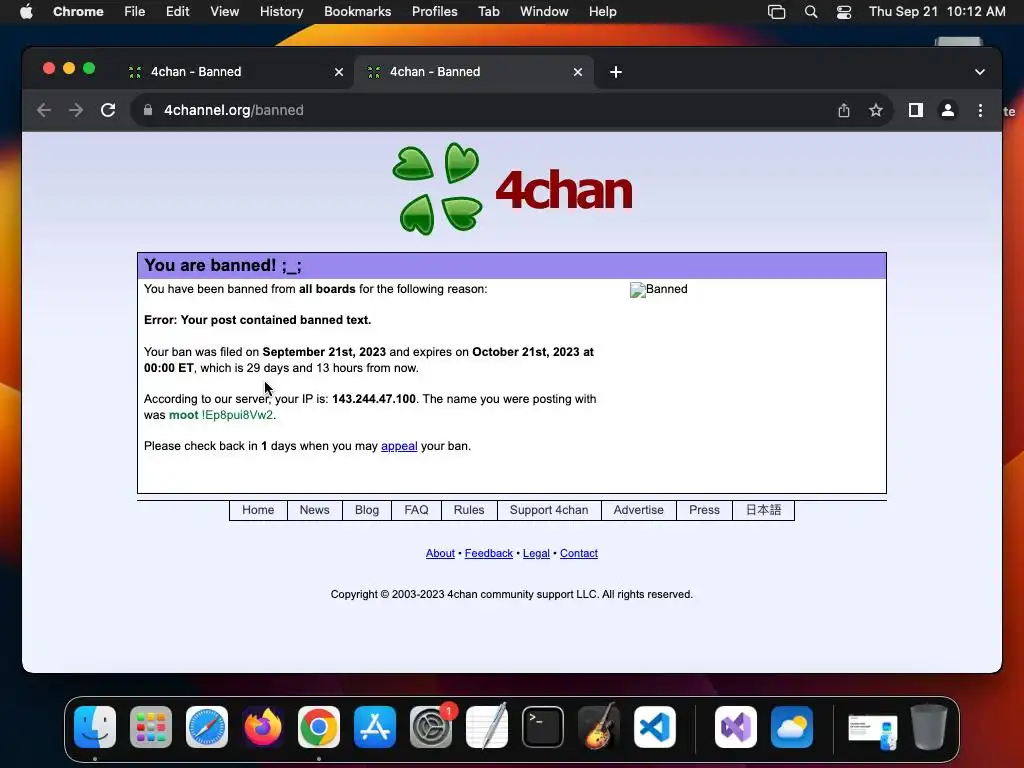Click the padlock site info icon

pyautogui.click(x=148, y=110)
